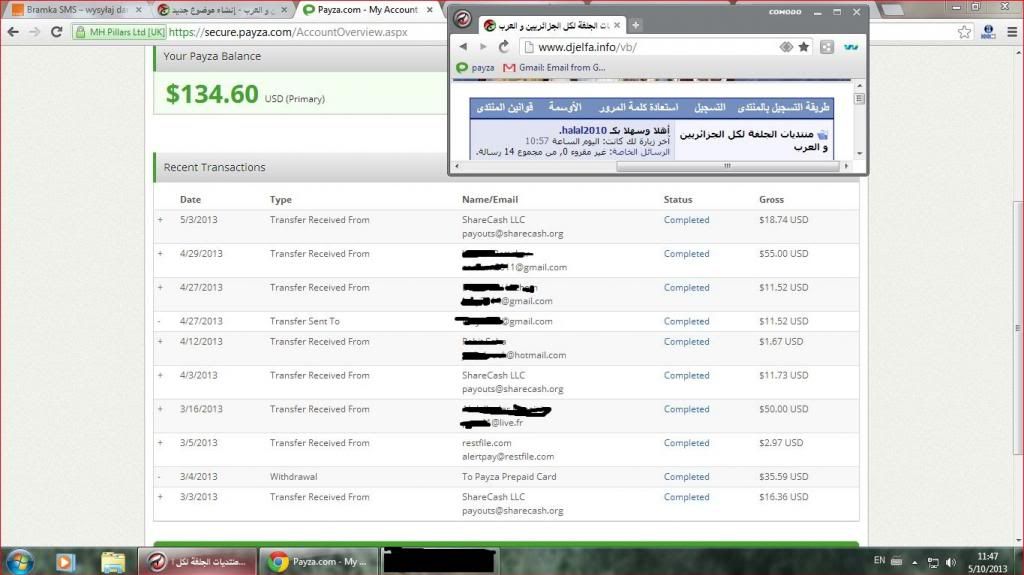Open Payza Chrome window from taskbar
Screen dimensions: 1024x575
[x=319, y=561]
